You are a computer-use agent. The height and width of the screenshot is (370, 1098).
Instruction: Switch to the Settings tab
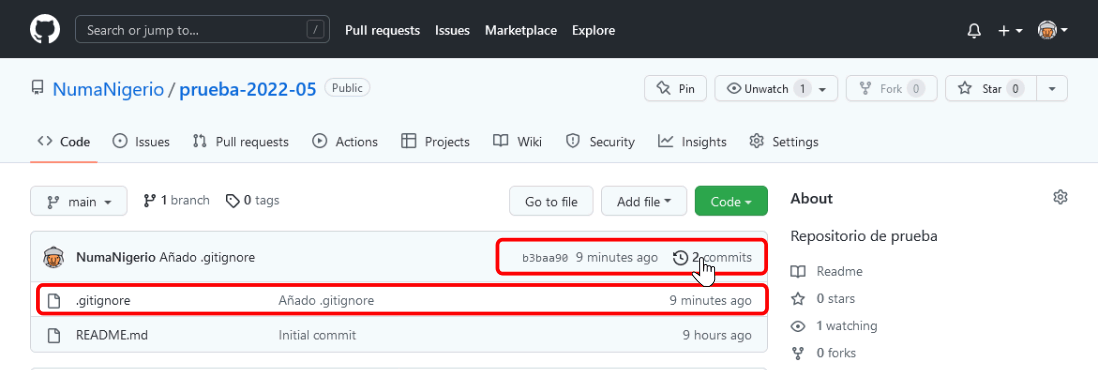coord(784,142)
